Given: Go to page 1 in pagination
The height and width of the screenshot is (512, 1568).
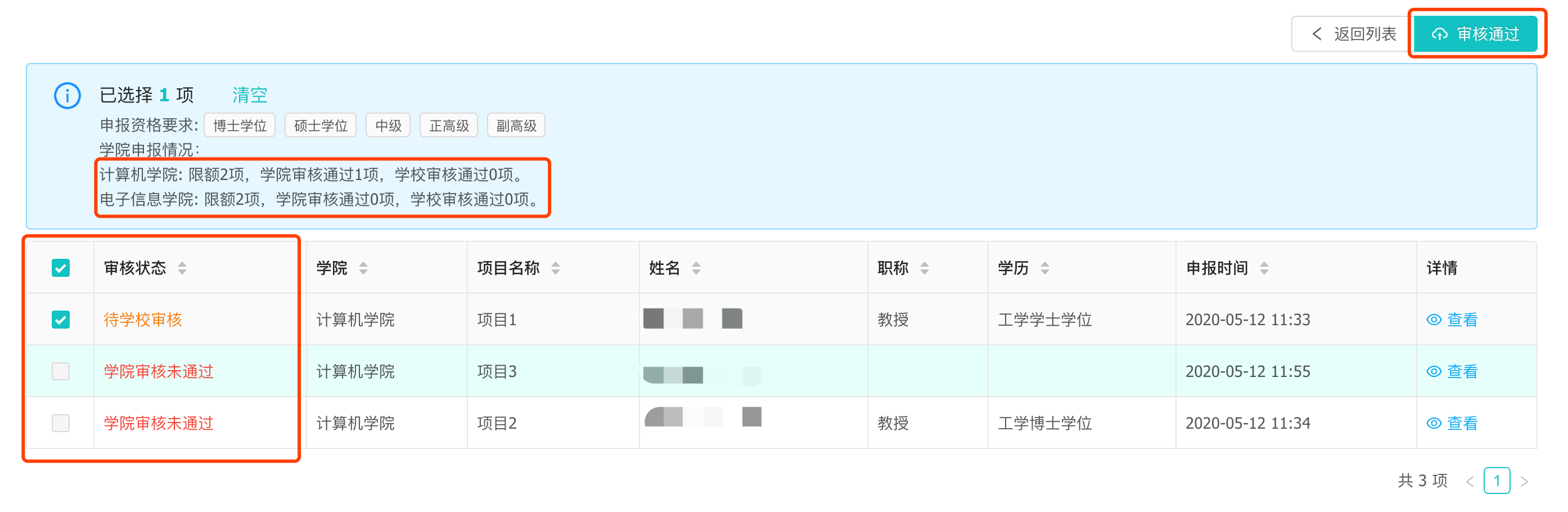Looking at the screenshot, I should coord(1497,480).
